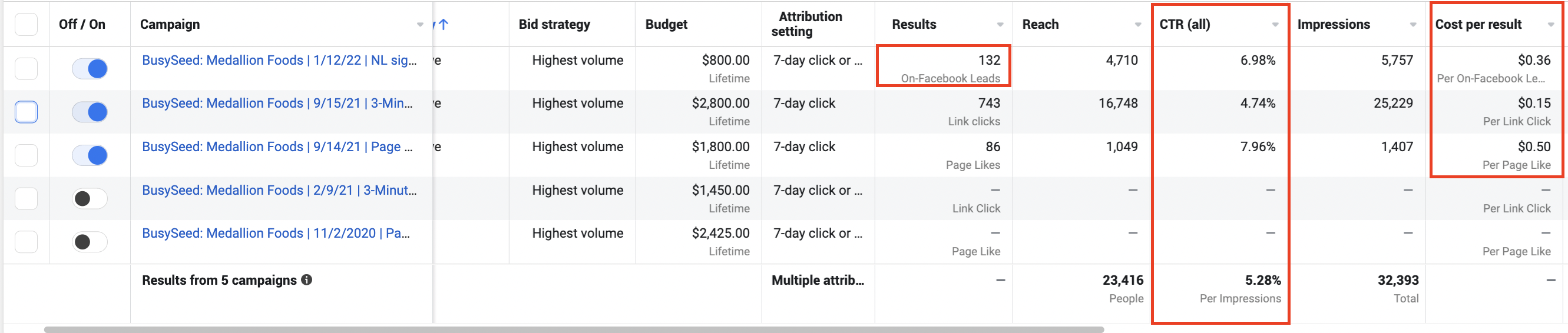
Task: Open the Cost per result dropdown arrow
Action: (x=1551, y=25)
